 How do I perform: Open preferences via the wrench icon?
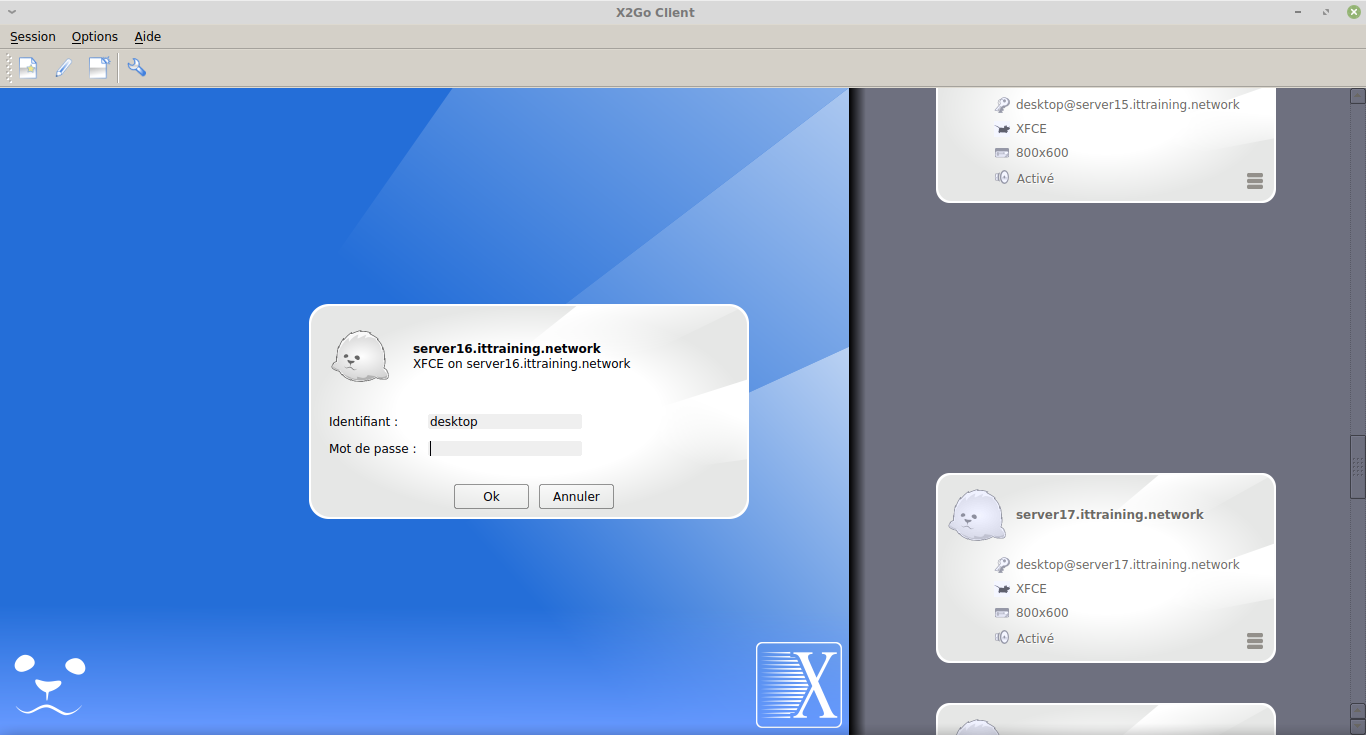137,68
